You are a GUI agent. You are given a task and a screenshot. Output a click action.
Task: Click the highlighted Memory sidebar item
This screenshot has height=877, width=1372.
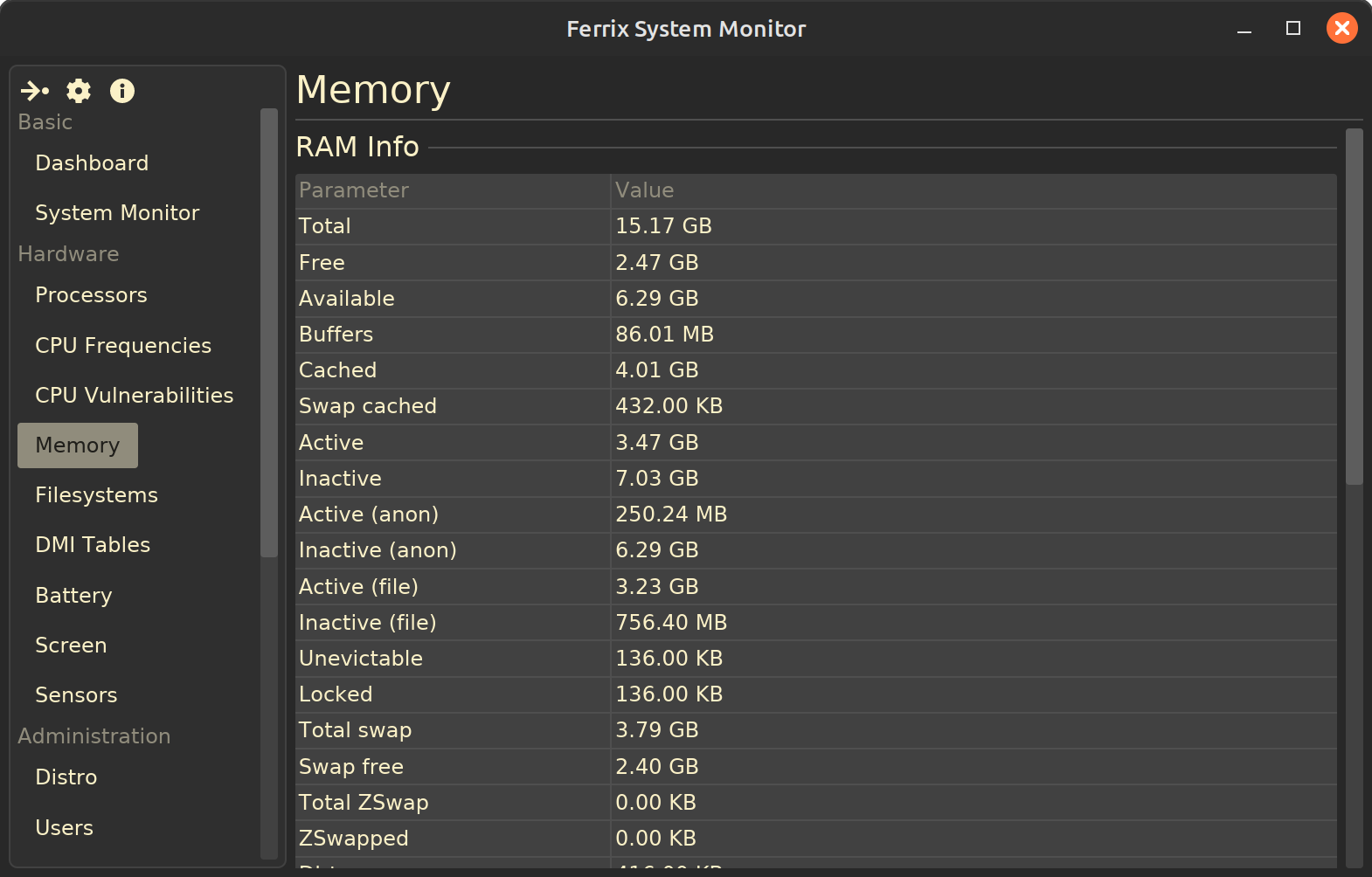point(78,445)
